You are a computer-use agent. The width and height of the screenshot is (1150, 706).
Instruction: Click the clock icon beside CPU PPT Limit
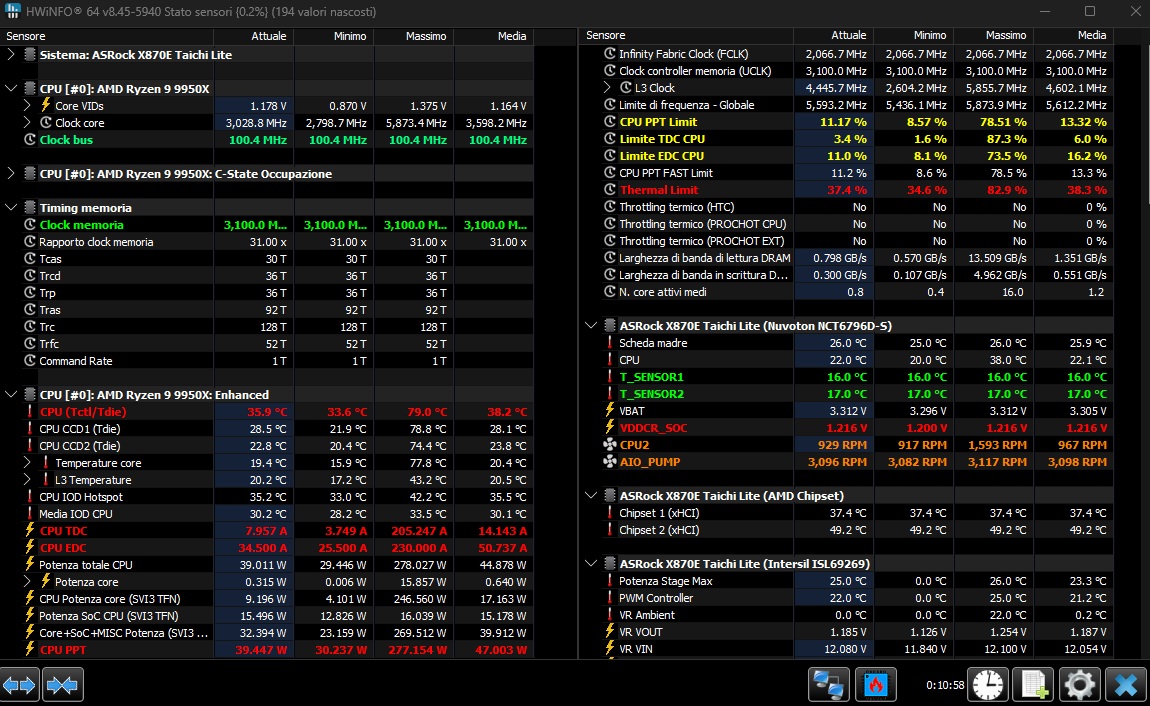tap(609, 122)
